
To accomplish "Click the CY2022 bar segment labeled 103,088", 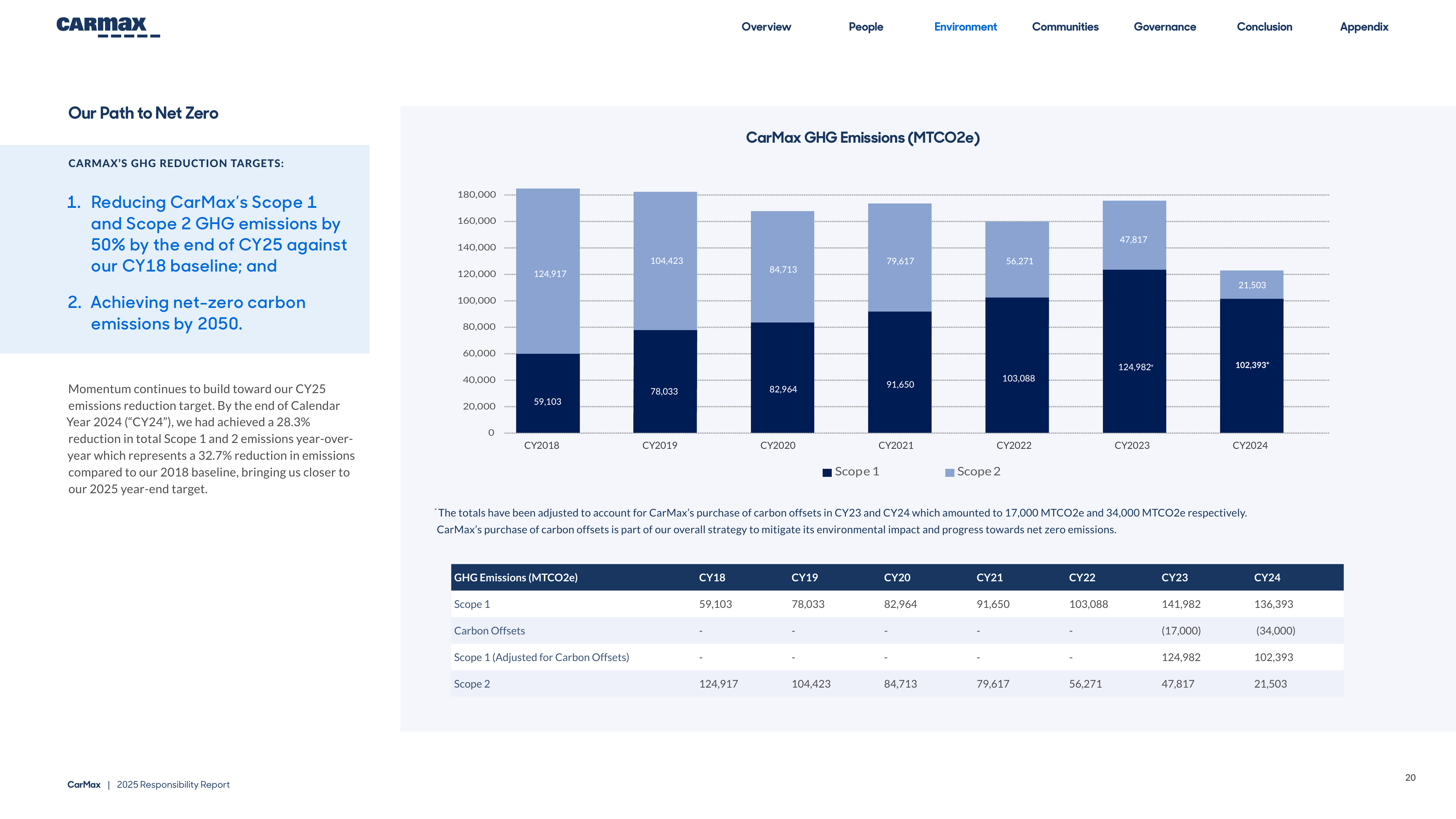I will pos(1017,365).
